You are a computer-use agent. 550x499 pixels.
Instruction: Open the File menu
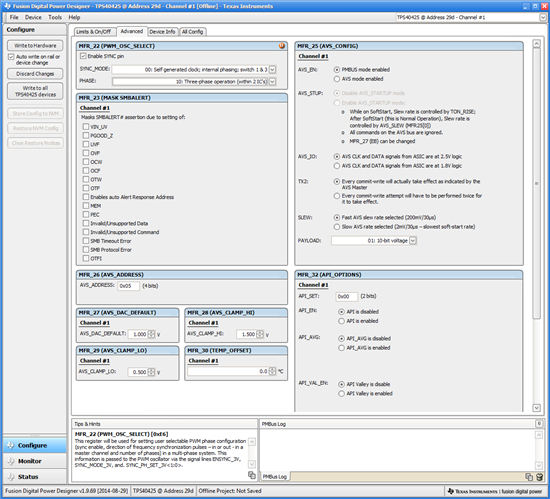click(x=14, y=17)
